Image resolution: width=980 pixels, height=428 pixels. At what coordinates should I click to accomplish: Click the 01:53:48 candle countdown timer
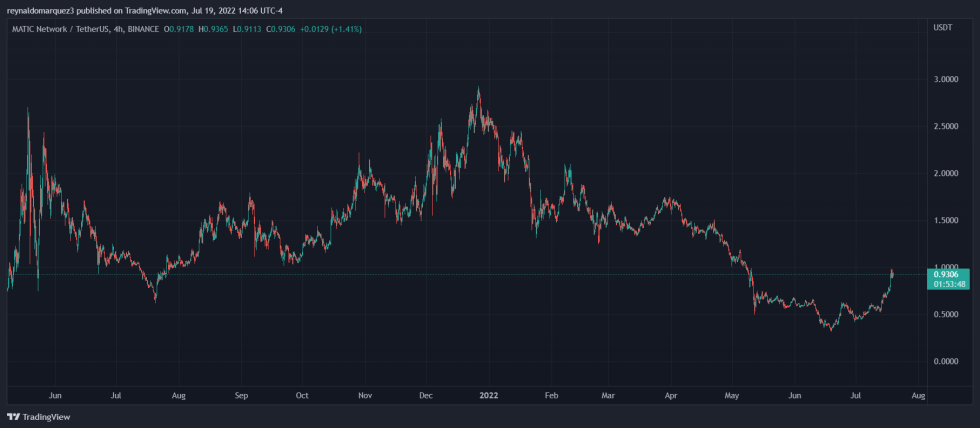coord(947,284)
